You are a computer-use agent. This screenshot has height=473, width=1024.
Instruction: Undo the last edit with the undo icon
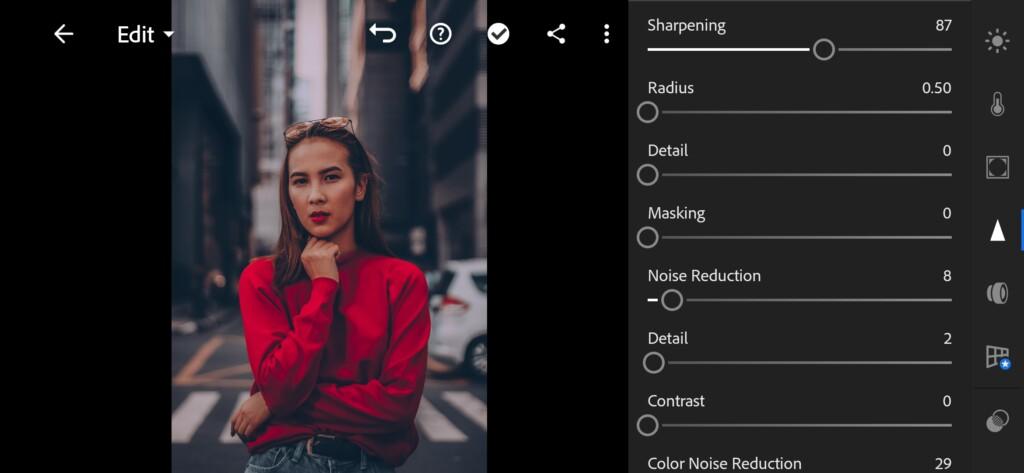click(383, 33)
